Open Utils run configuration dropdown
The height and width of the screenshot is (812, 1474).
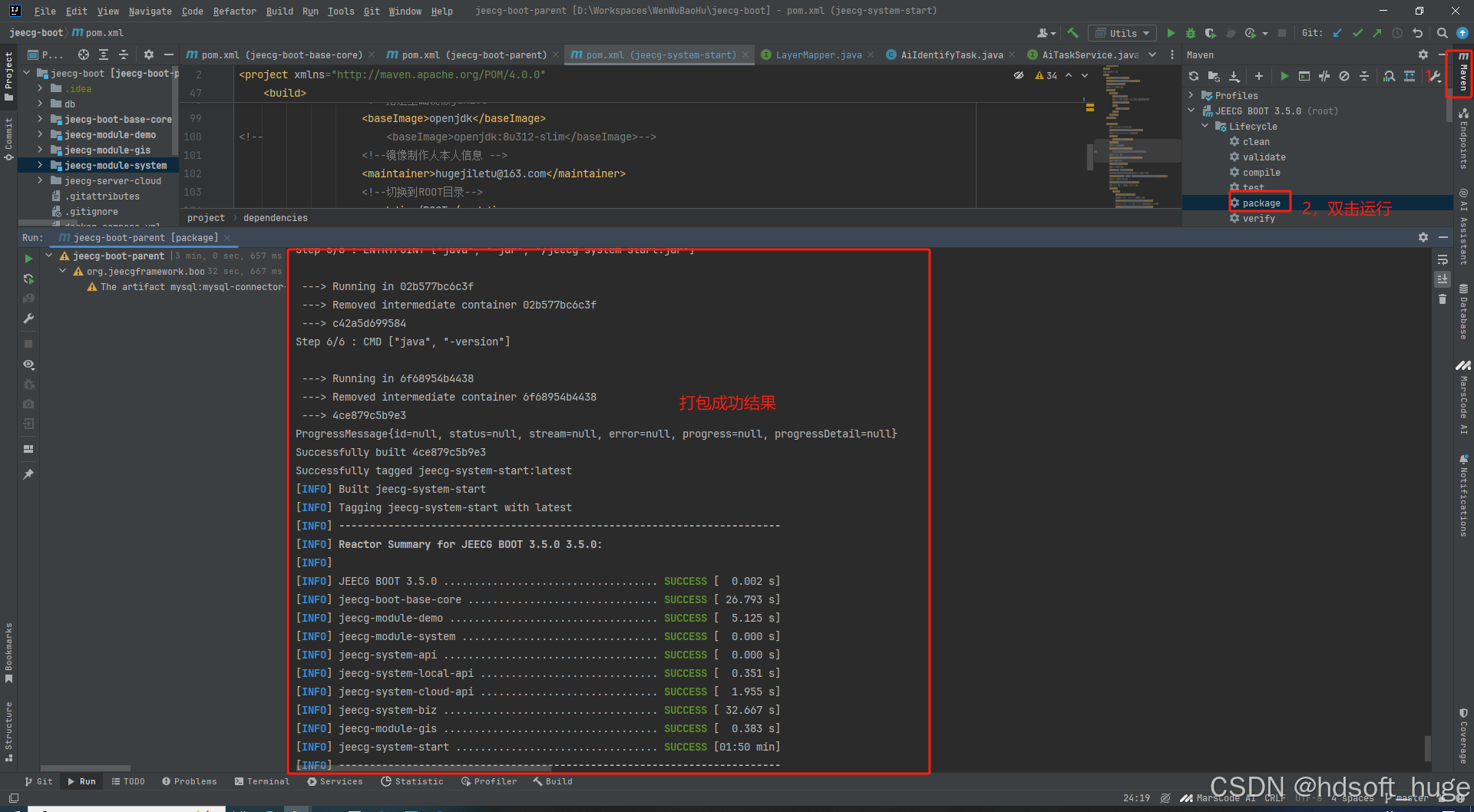(1123, 33)
